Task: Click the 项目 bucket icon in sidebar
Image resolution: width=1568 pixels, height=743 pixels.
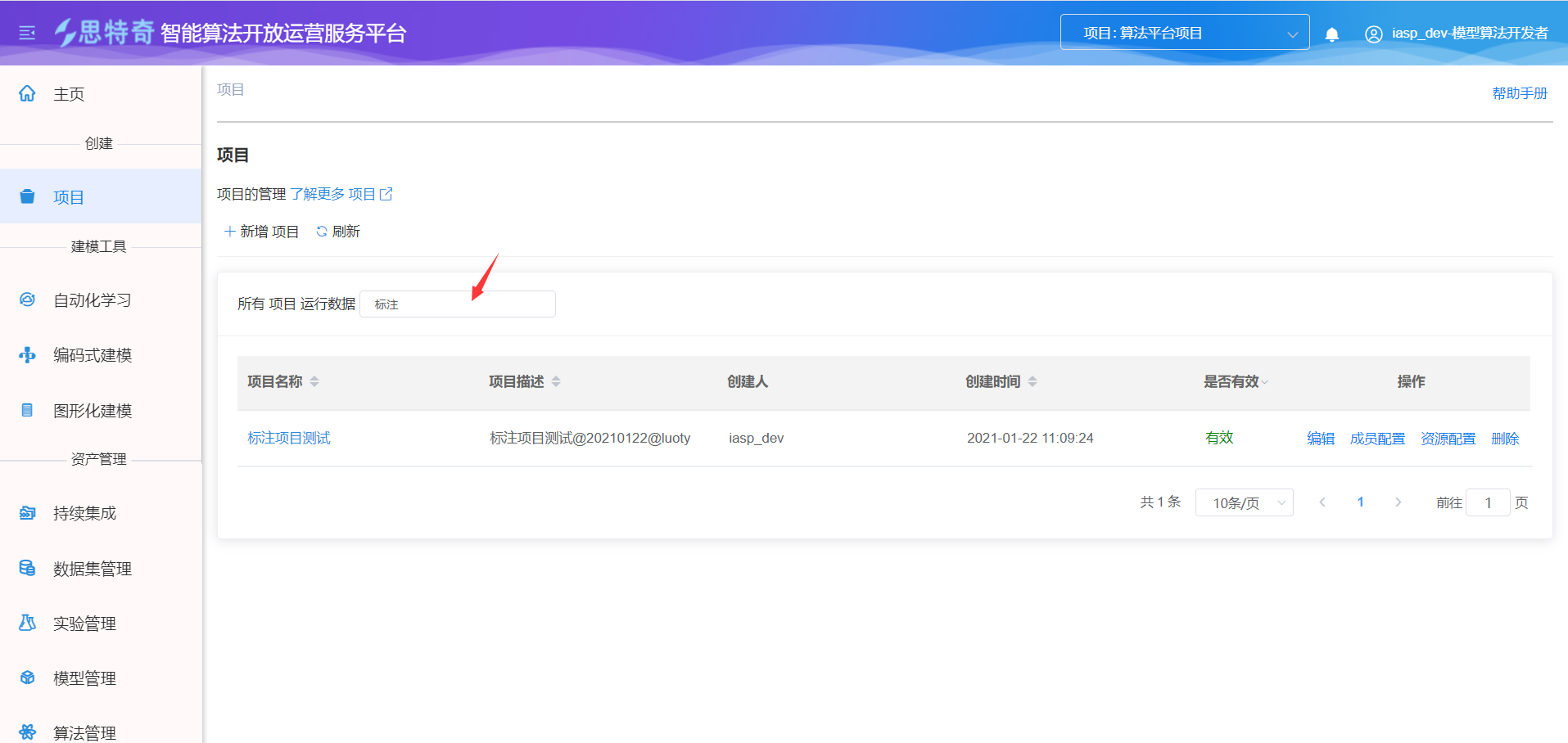Action: 27,196
